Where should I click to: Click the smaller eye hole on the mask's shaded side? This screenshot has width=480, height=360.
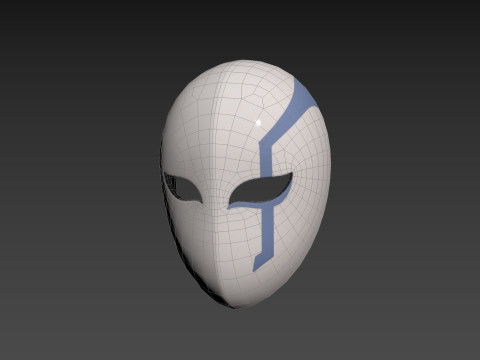184,189
